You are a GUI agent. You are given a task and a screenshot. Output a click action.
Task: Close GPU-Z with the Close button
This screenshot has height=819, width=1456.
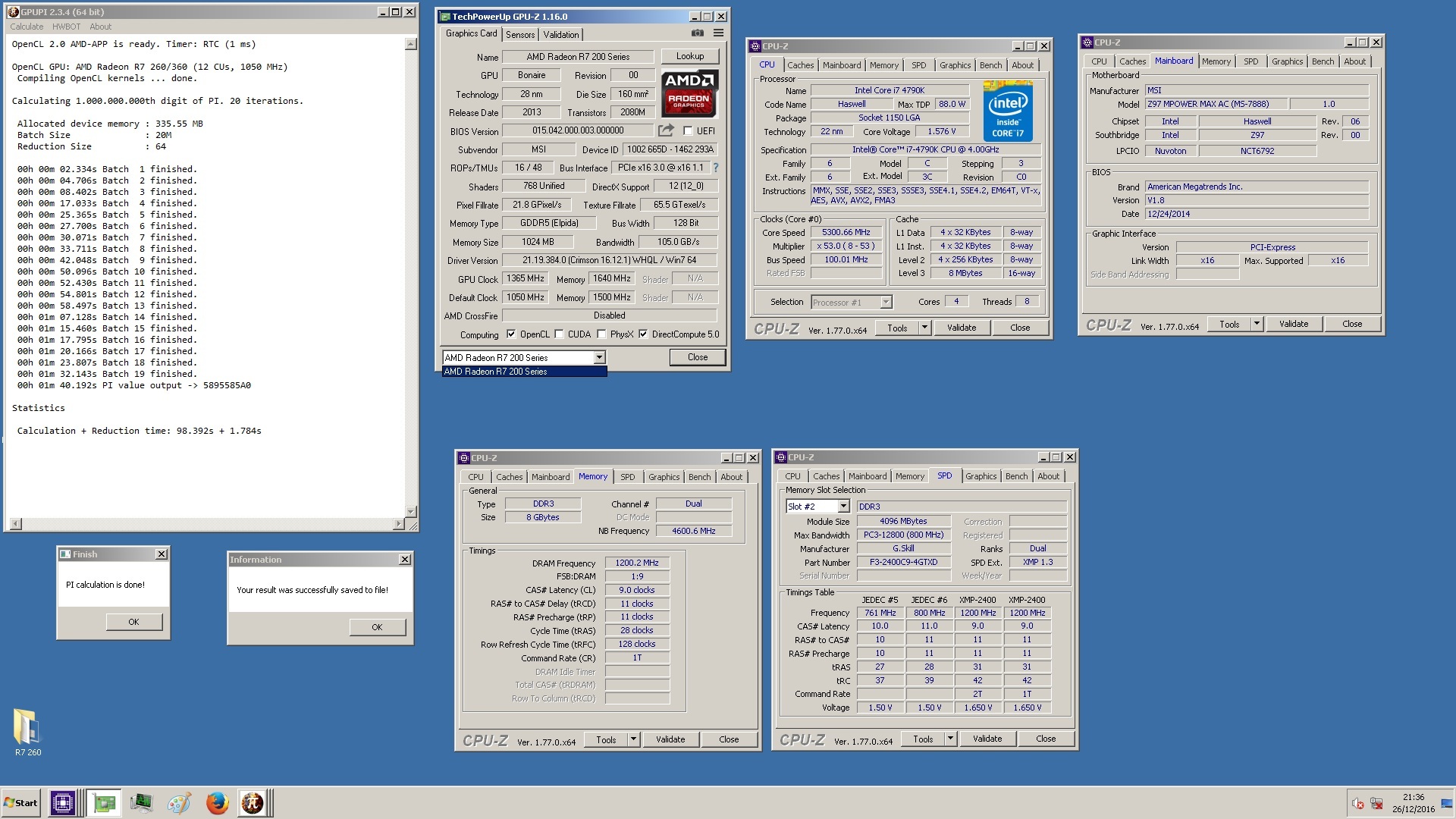[698, 357]
